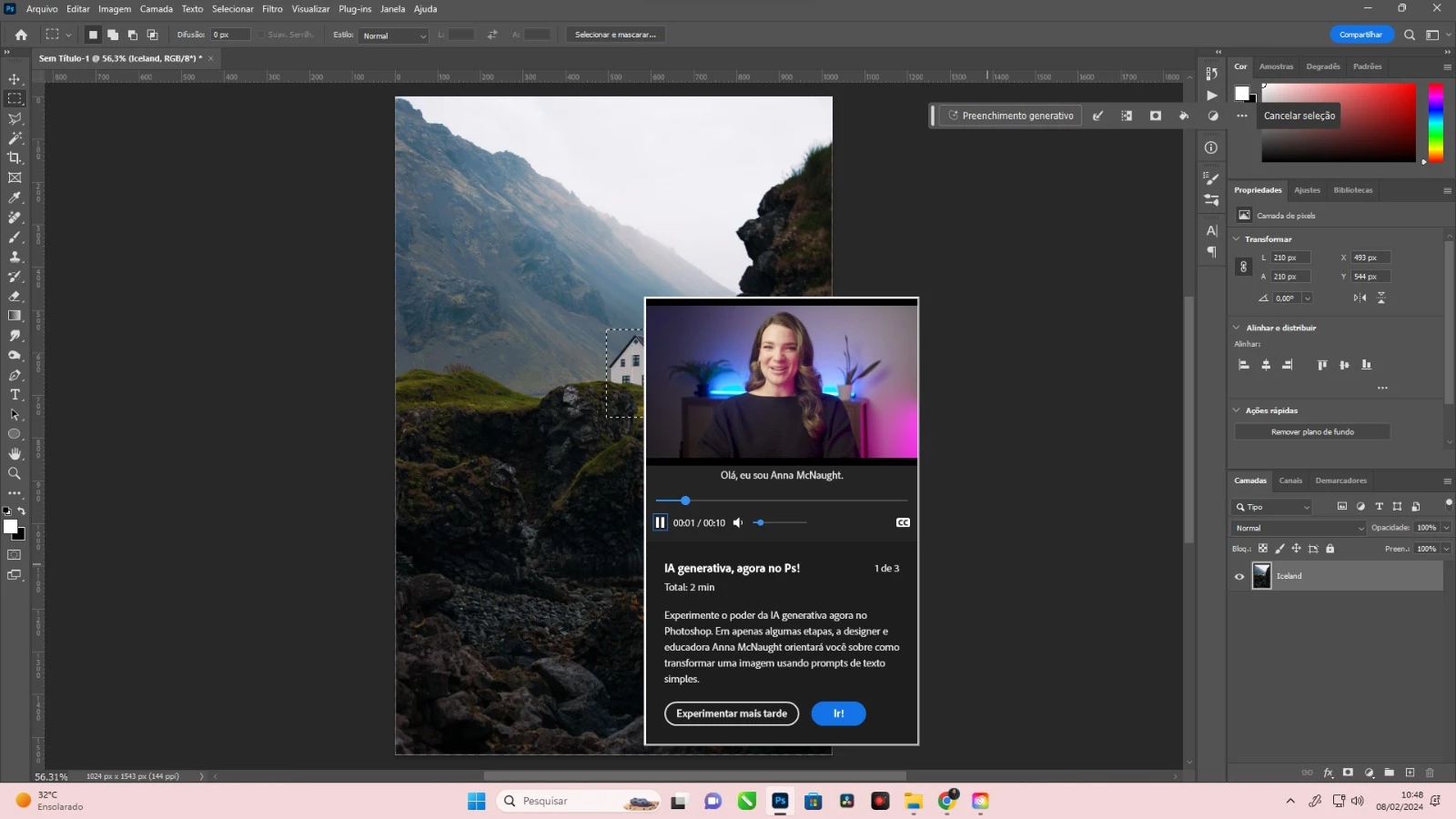Viewport: 1456px width, 819px height.
Task: Align left edges in Alinhar e distribuir
Action: (x=1244, y=365)
